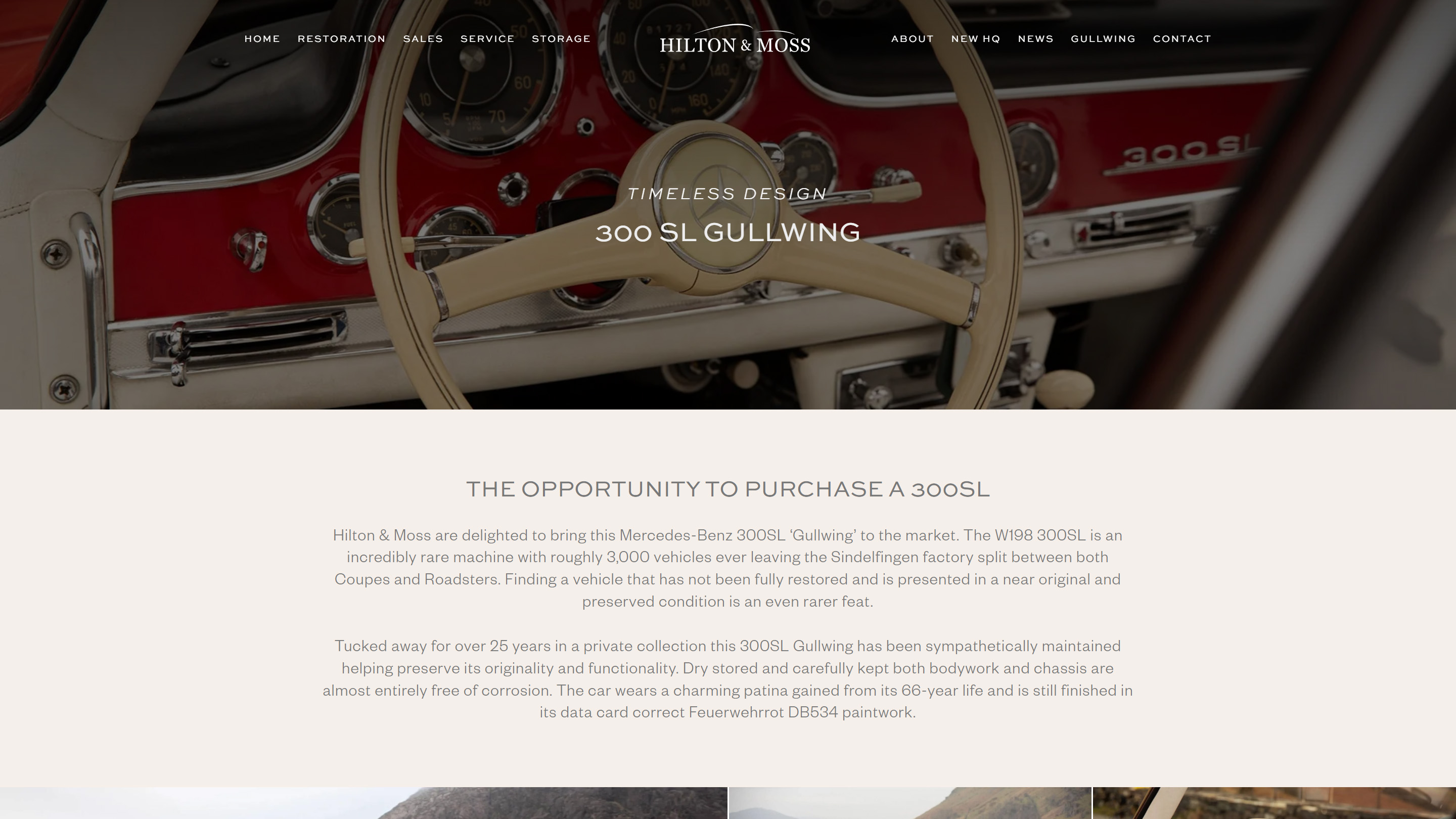Click 'The Opportunity to Purchase a 300SL' heading
Screen dimensions: 1456x819
[728, 489]
